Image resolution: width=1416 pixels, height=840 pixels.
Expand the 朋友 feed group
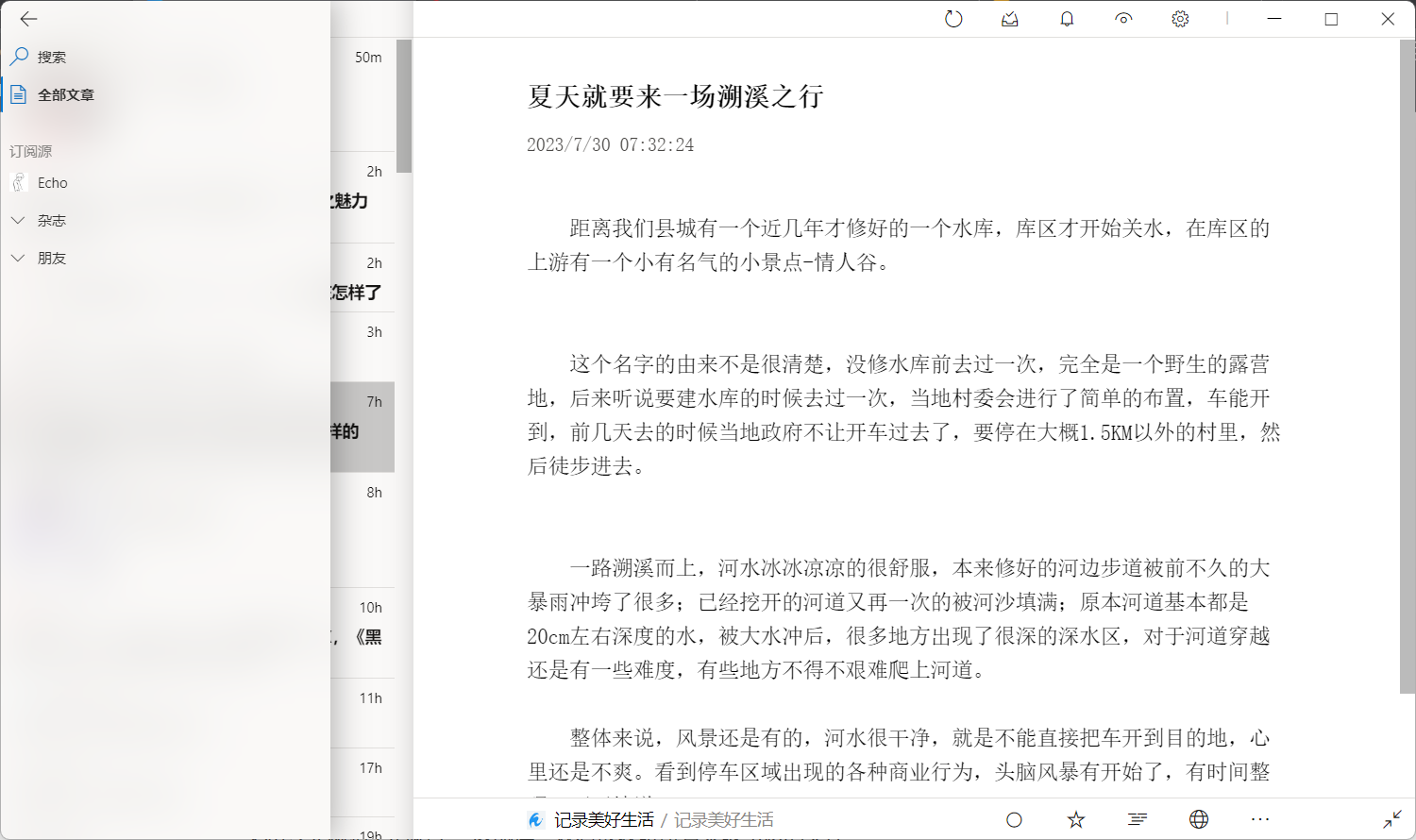pos(18,258)
